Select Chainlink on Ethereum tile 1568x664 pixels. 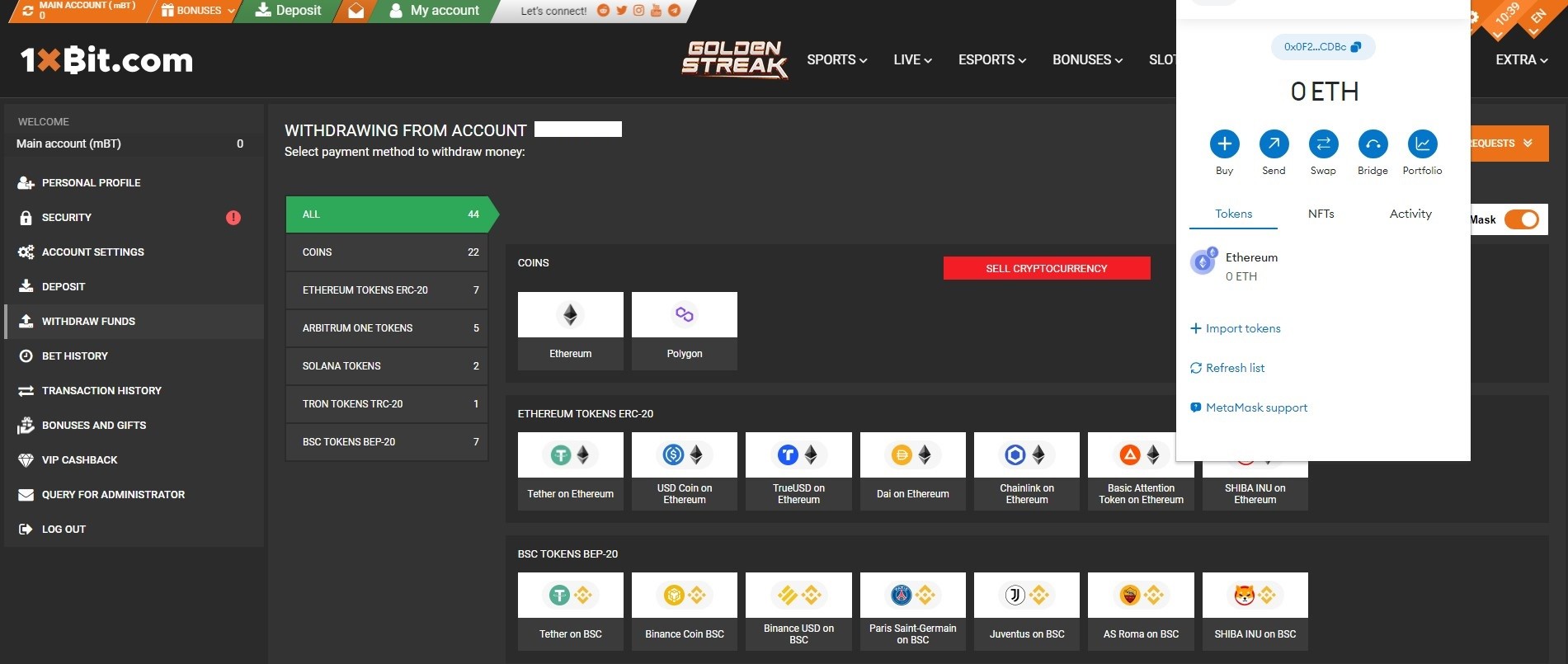click(x=1027, y=471)
